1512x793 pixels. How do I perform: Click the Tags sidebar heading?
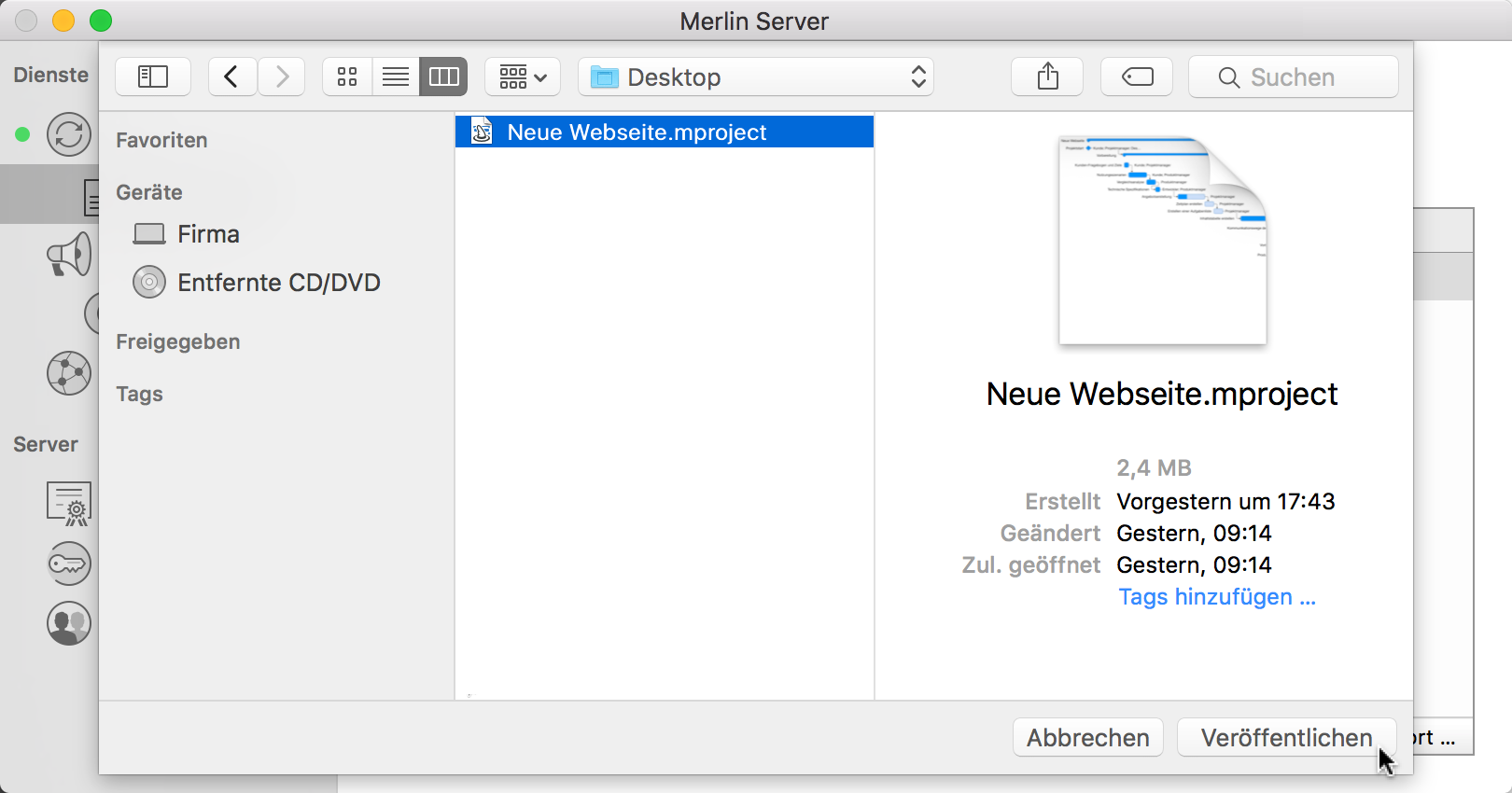(139, 394)
